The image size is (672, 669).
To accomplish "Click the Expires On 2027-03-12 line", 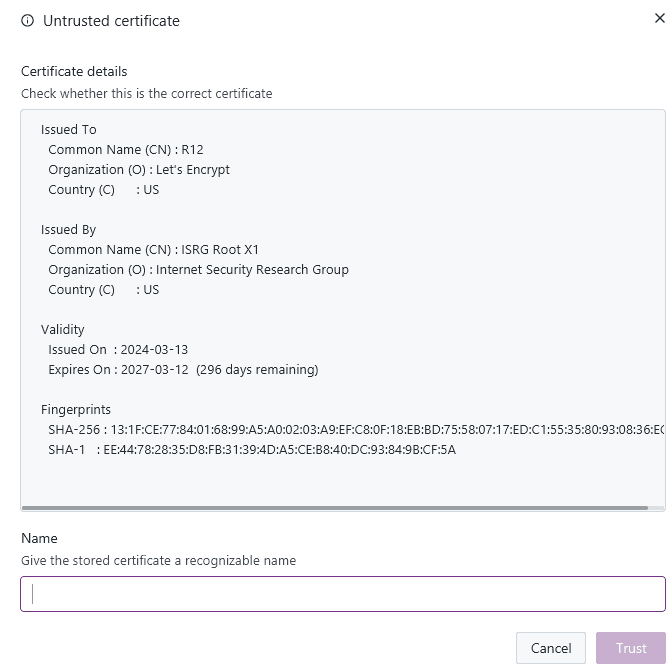I will [183, 370].
